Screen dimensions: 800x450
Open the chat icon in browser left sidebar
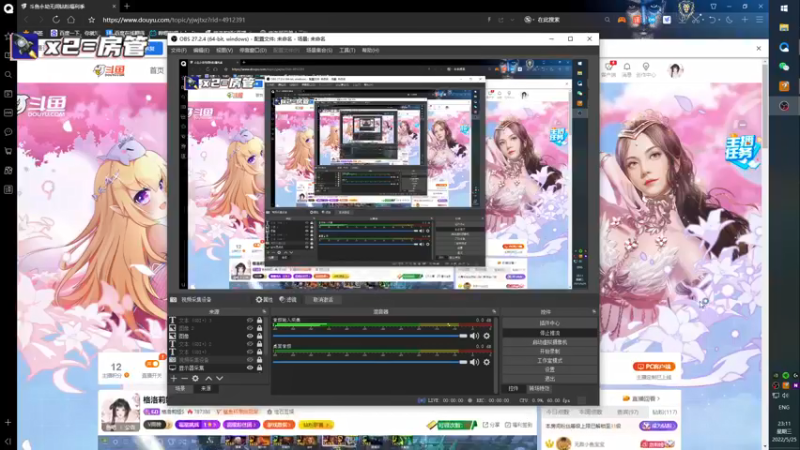[x=8, y=132]
